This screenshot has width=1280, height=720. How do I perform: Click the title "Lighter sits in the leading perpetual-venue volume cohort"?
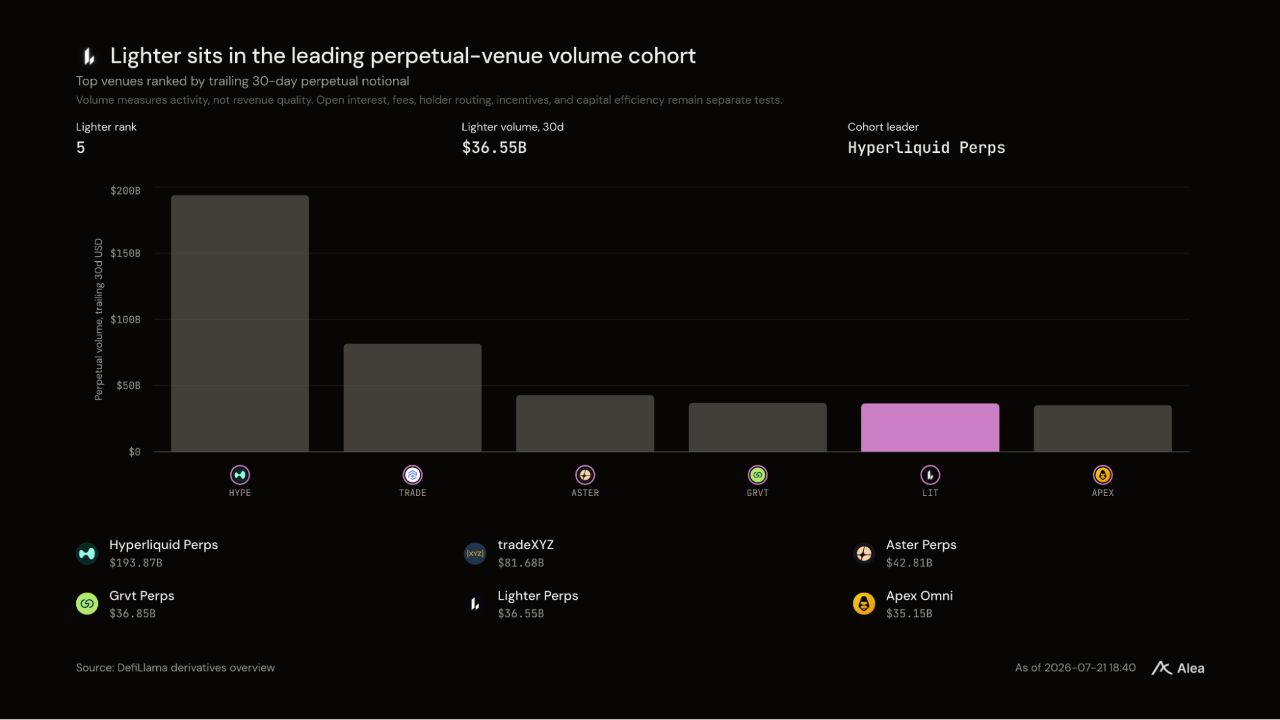point(403,56)
